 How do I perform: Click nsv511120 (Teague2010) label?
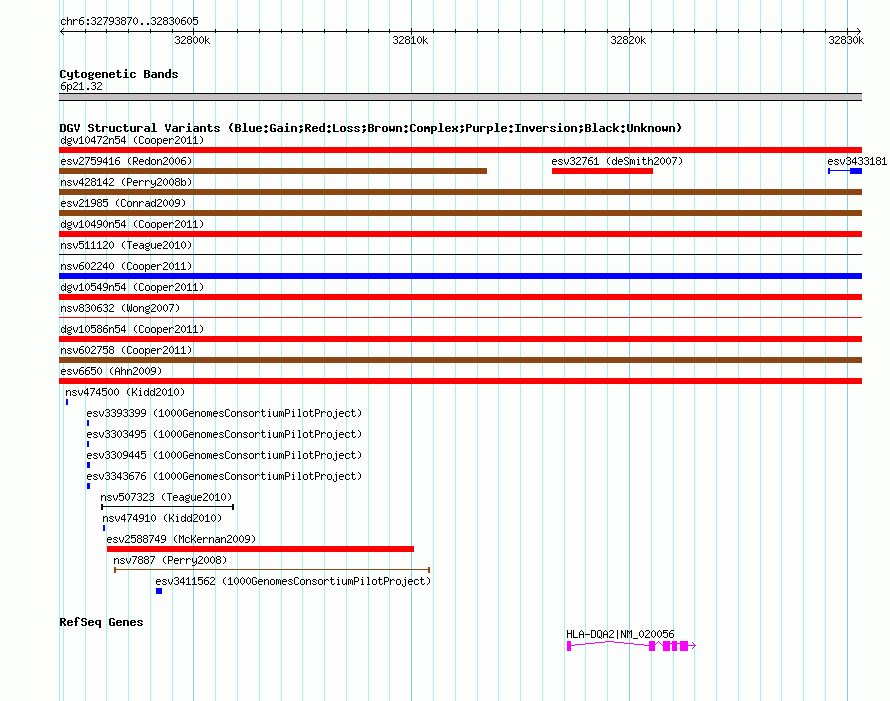click(126, 245)
